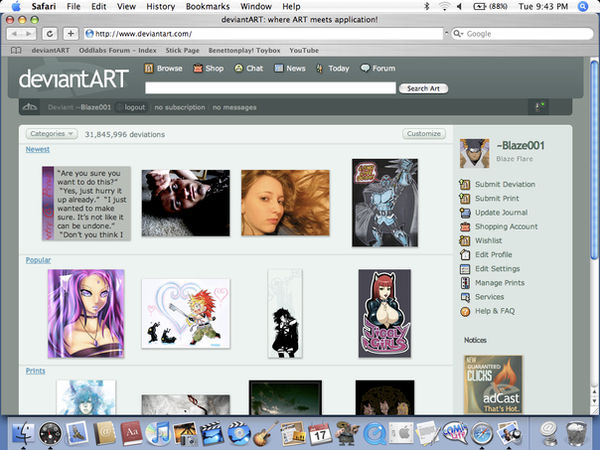
Task: Open the purple-haired girl popular thumbnail
Action: [x=86, y=313]
